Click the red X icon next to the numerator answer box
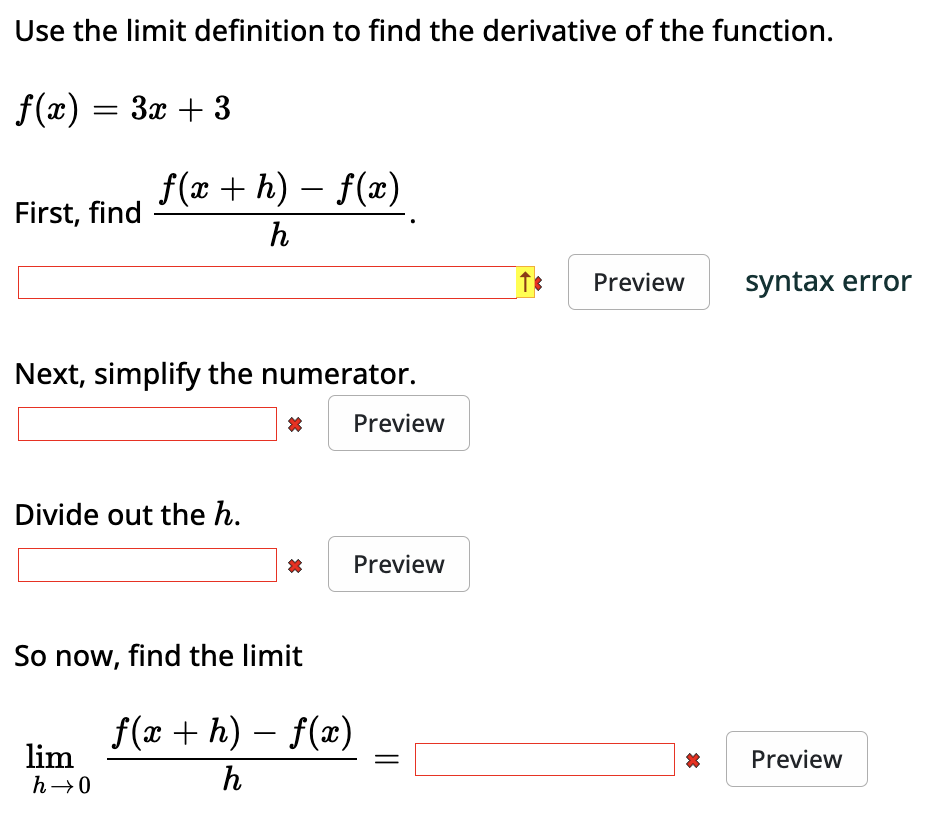940x820 pixels. pyautogui.click(x=295, y=423)
